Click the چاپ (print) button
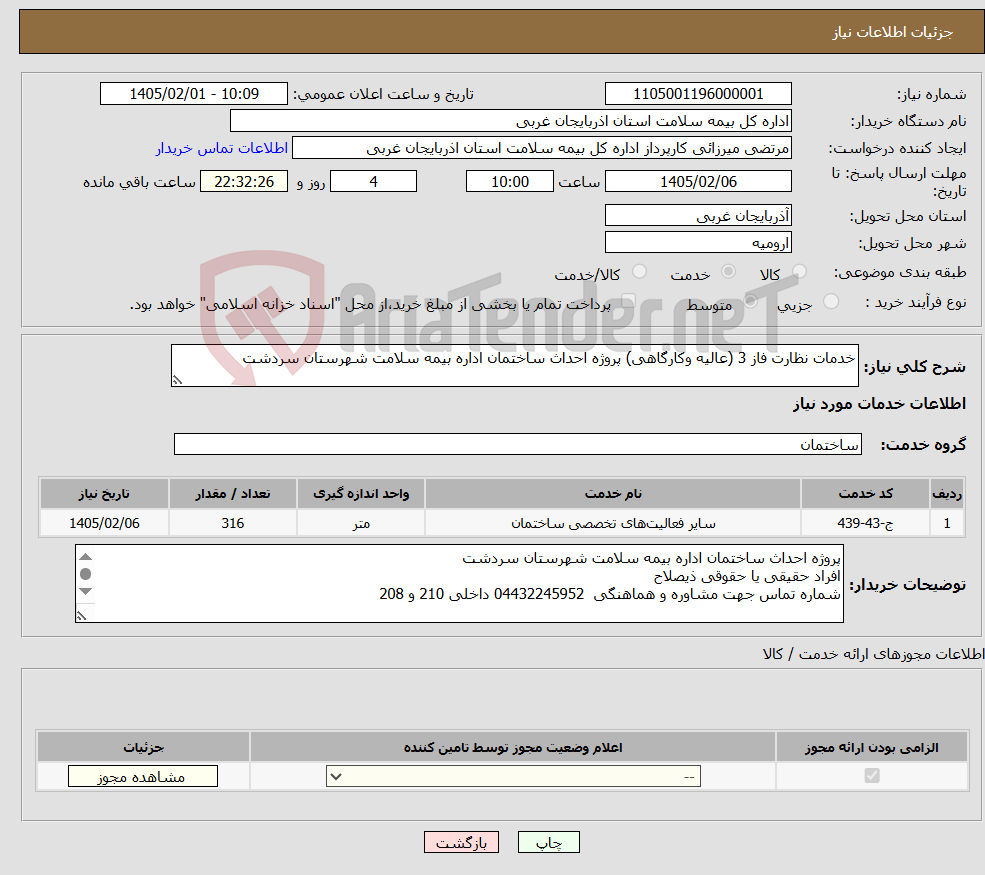985x875 pixels. (x=548, y=842)
